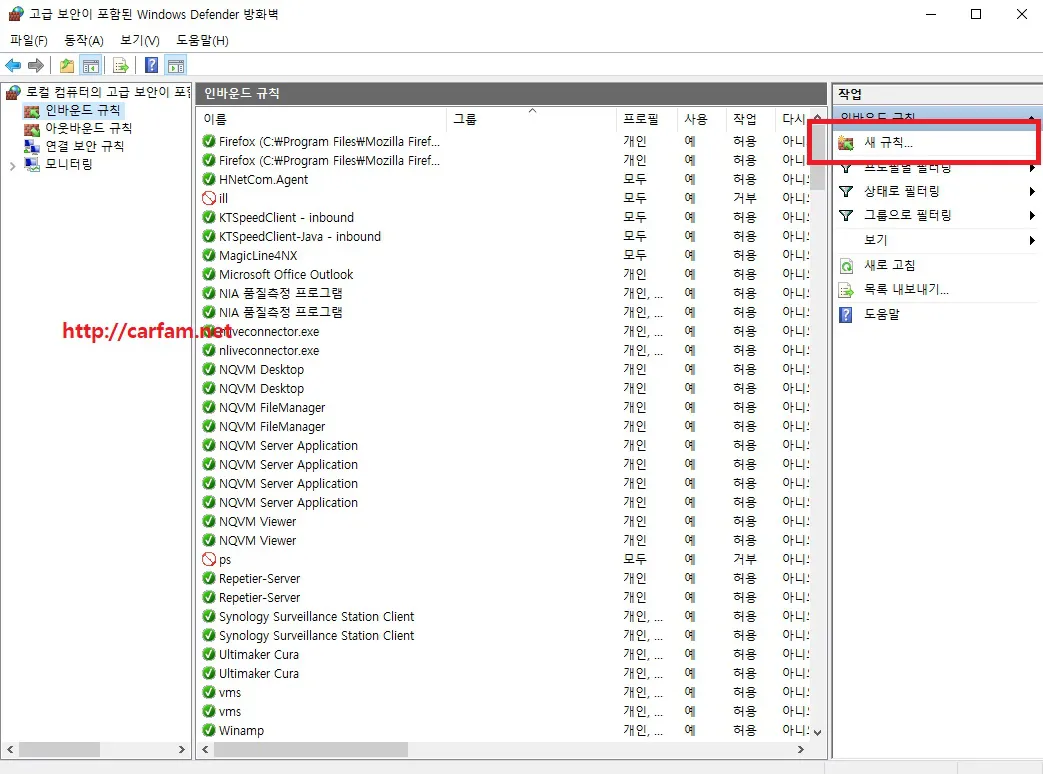1043x774 pixels.
Task: Click the green check icon beside Microsoft Office Outlook
Action: click(x=209, y=274)
